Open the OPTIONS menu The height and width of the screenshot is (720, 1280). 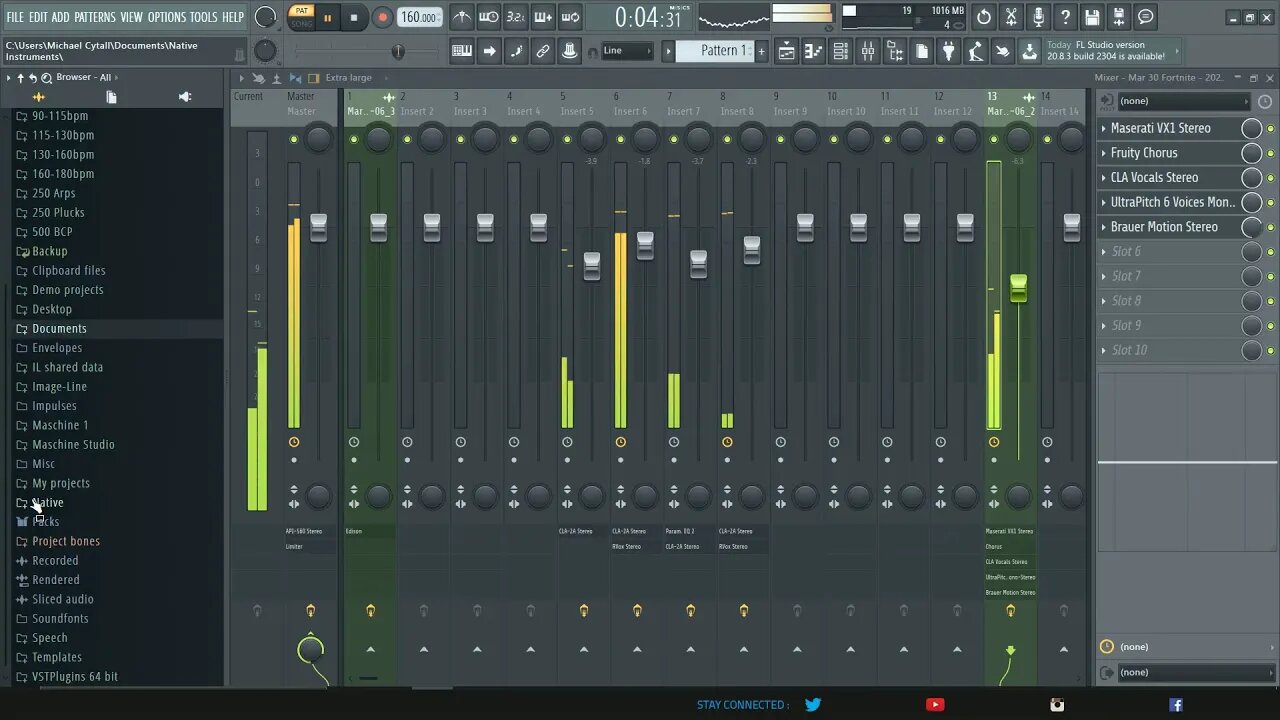tap(167, 17)
